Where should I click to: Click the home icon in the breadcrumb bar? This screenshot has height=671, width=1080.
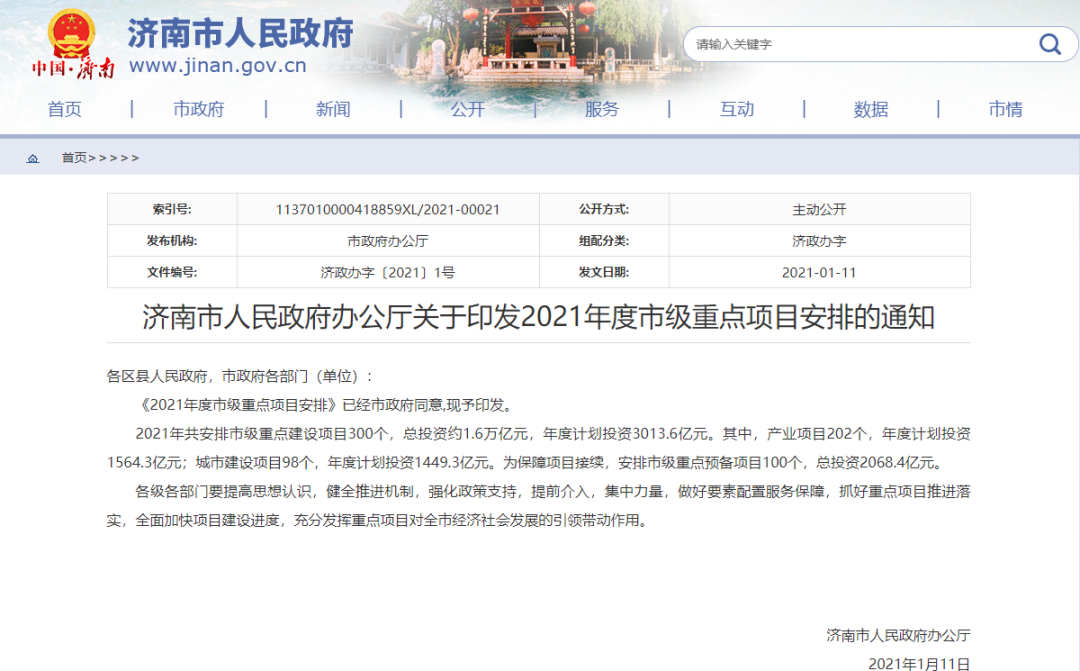pos(34,157)
